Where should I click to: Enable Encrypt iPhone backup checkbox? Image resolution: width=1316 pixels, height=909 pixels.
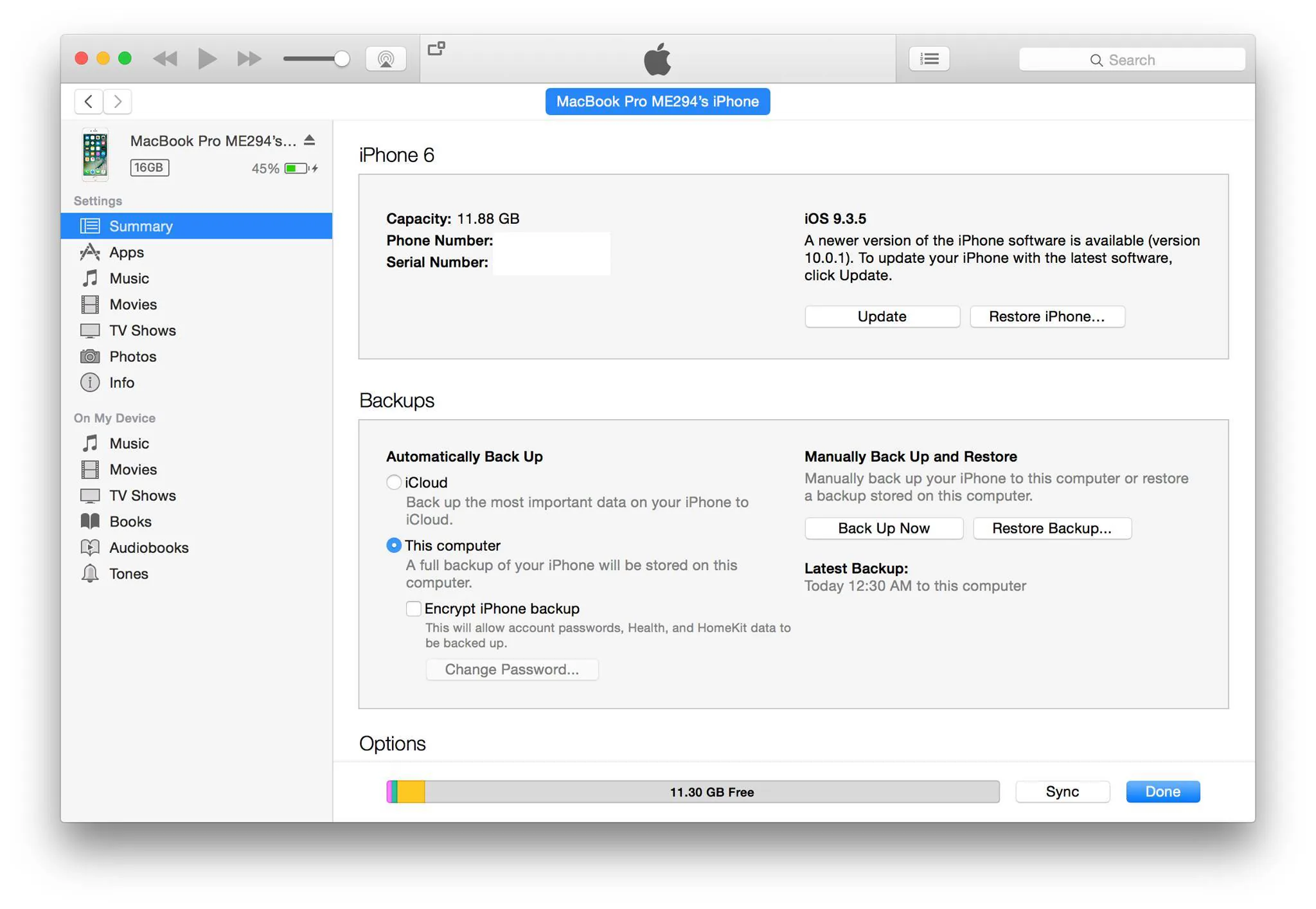click(414, 608)
